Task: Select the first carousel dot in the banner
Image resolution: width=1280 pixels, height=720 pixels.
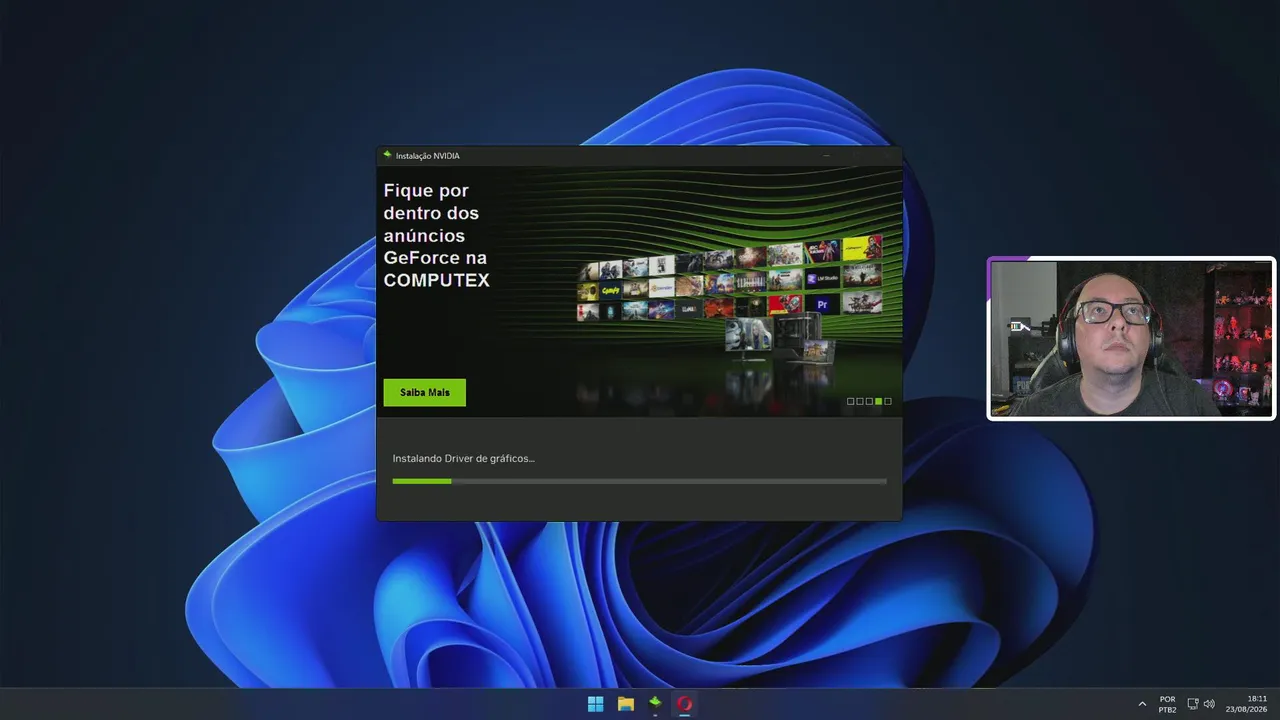Action: (850, 401)
